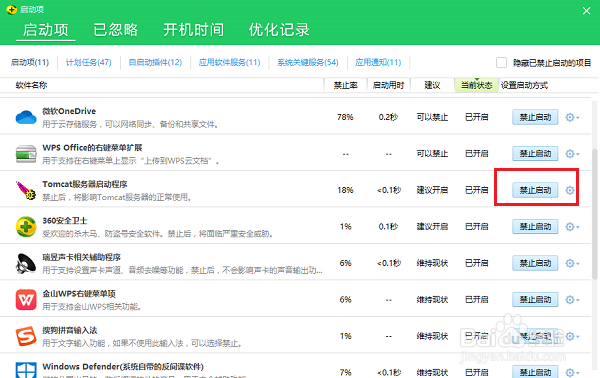
Task: Switch to 已忽略 tab
Action: (116, 30)
